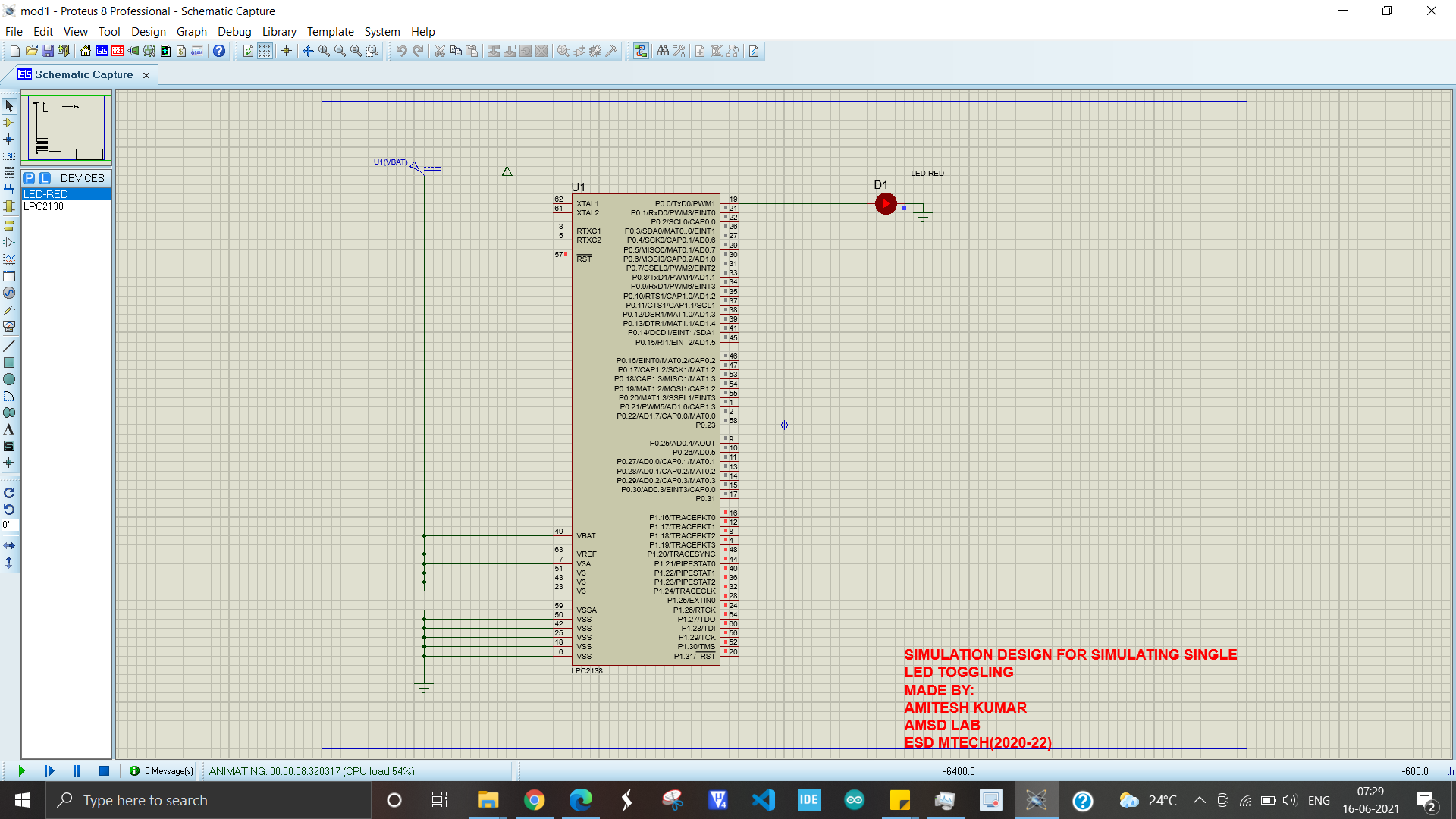Select LPC2138 in the DEVICES list
The image size is (1456, 819).
point(43,206)
